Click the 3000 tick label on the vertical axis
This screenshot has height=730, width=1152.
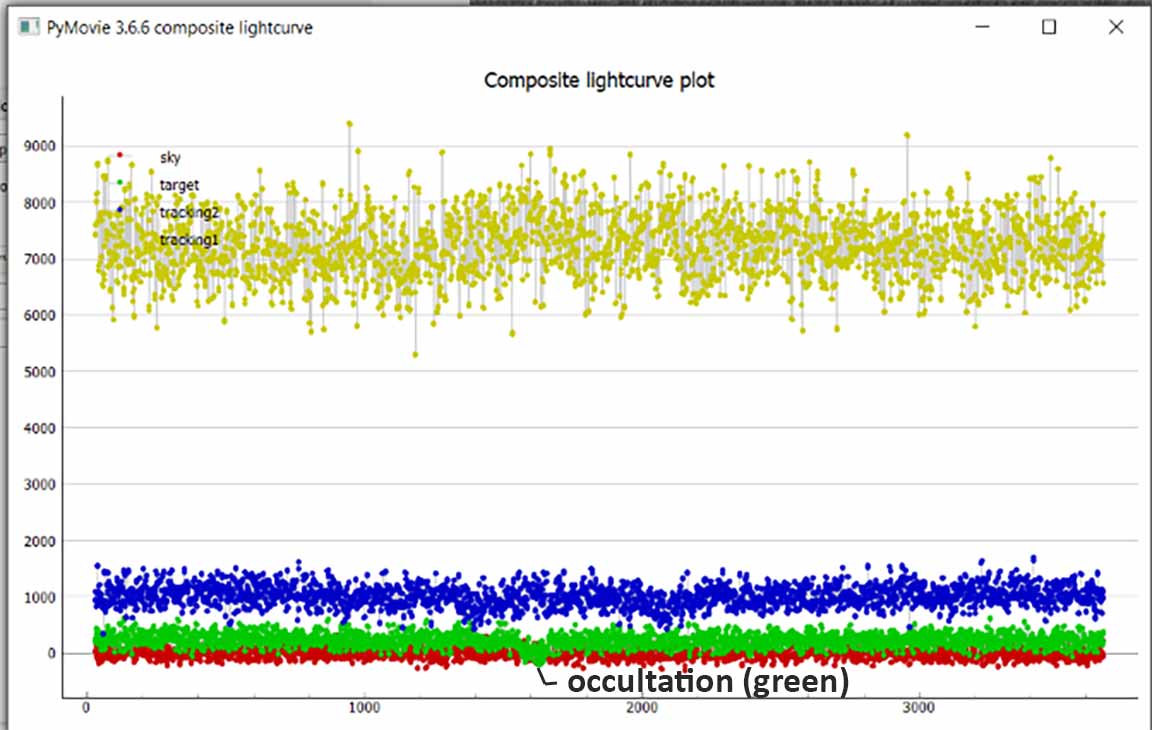(x=40, y=485)
